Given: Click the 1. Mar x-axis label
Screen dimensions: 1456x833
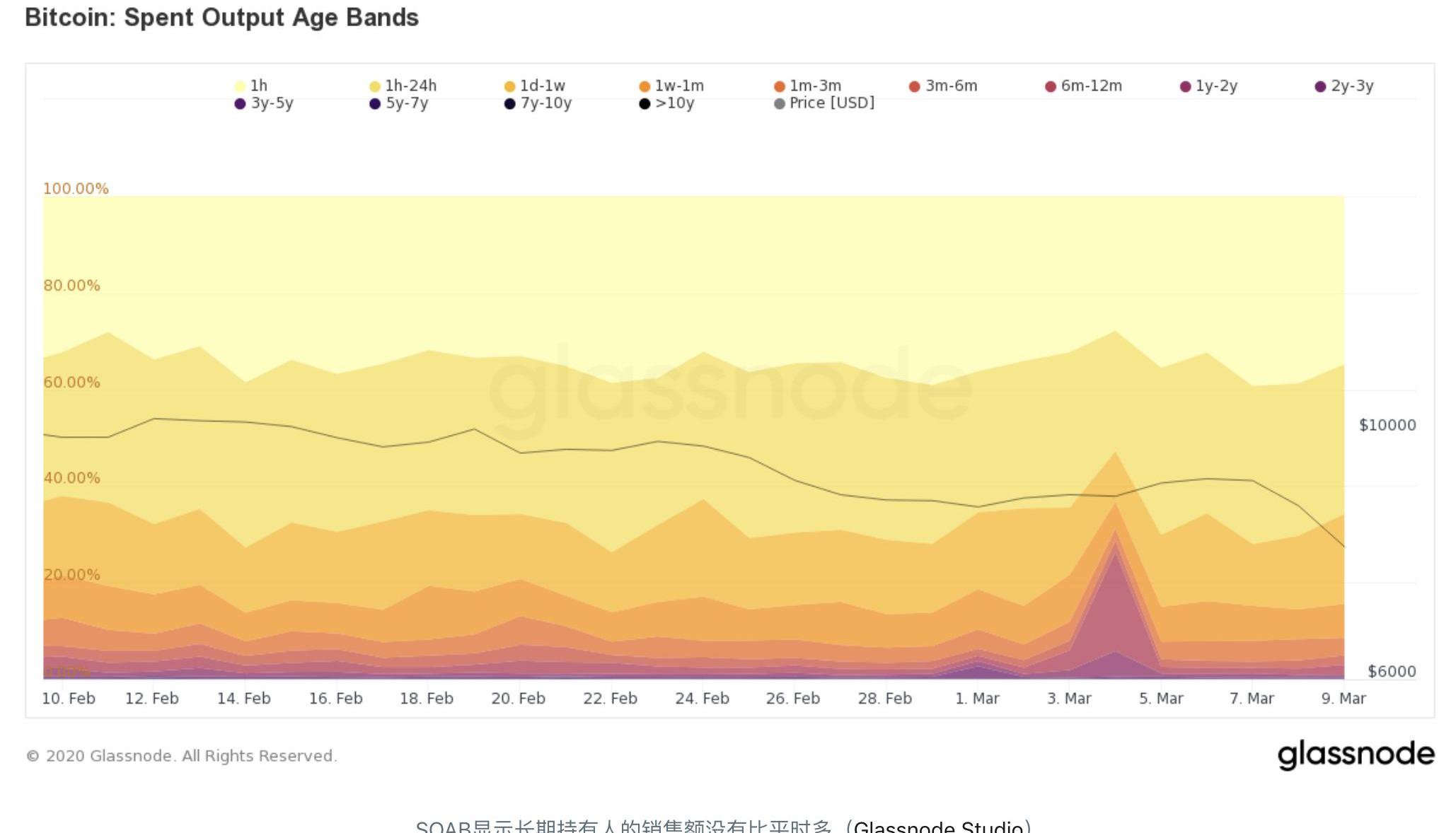Looking at the screenshot, I should click(x=977, y=699).
